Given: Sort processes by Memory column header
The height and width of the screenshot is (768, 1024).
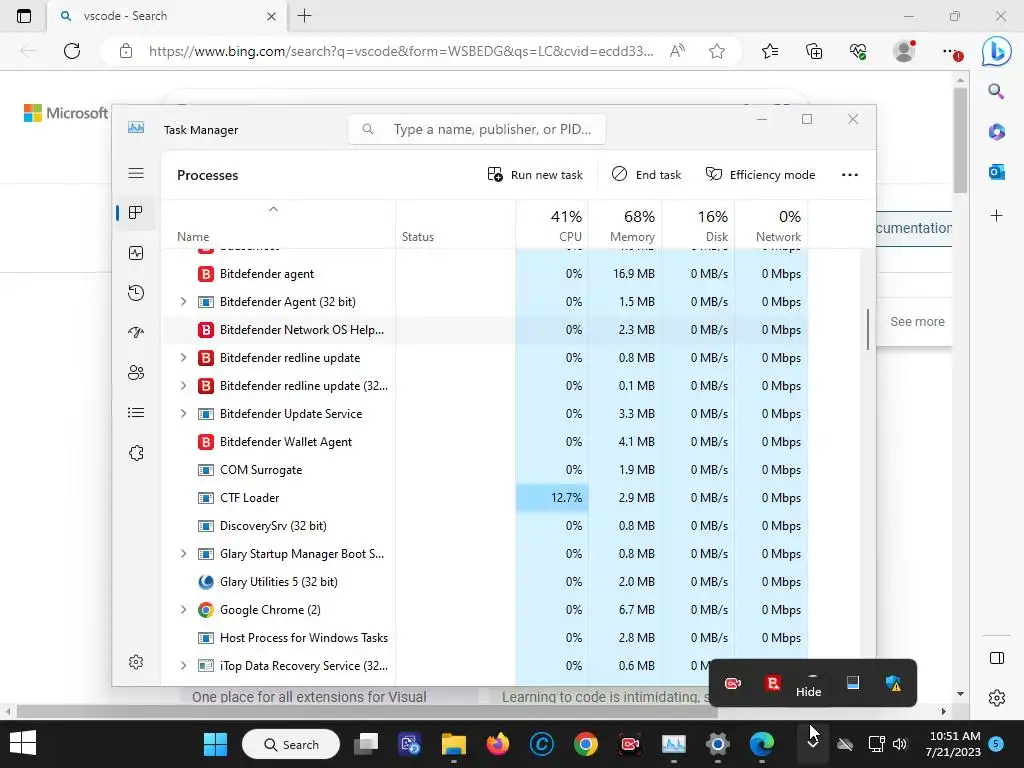Looking at the screenshot, I should pos(626,225).
